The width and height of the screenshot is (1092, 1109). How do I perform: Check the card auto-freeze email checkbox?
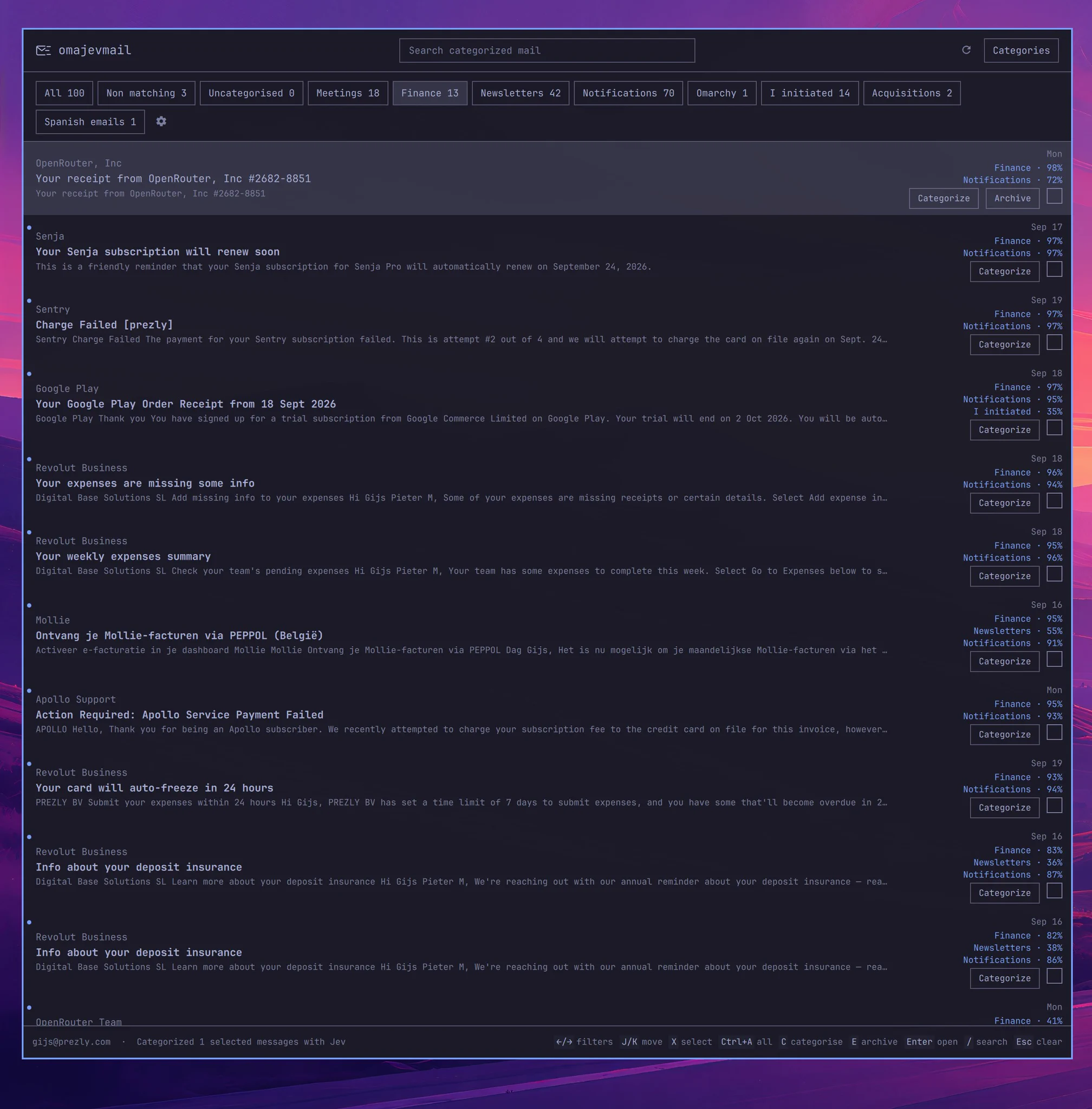(1054, 806)
